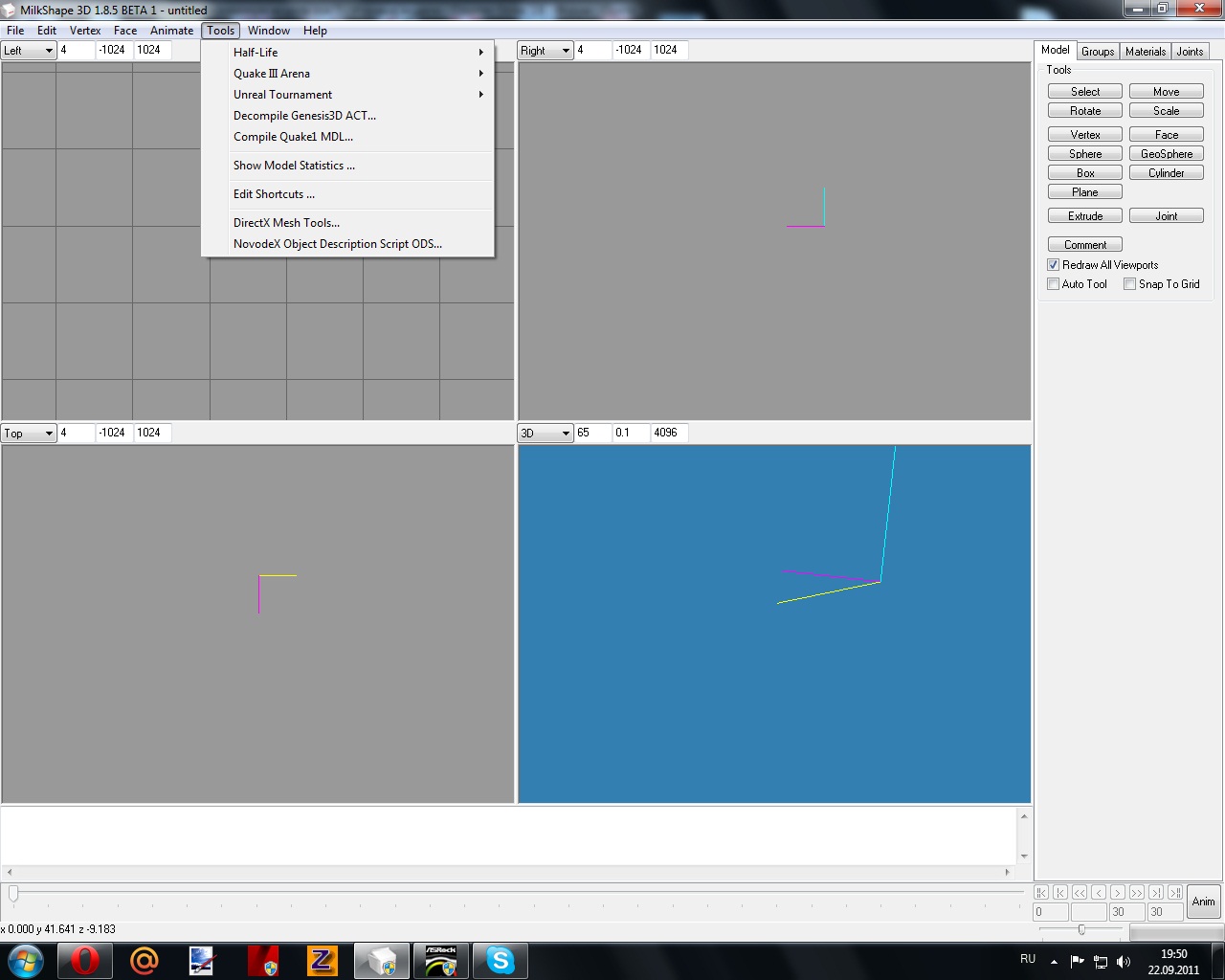
Task: Open the Windows Start menu
Action: click(x=25, y=961)
